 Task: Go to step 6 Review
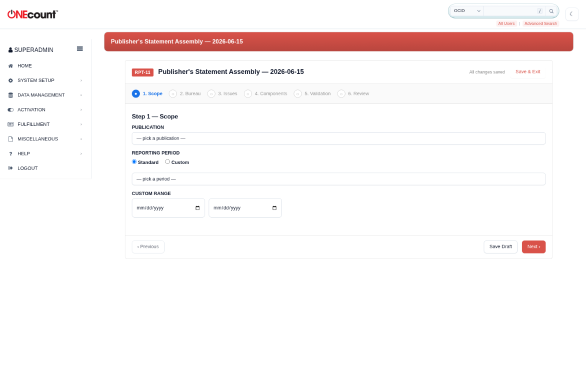[x=353, y=93]
